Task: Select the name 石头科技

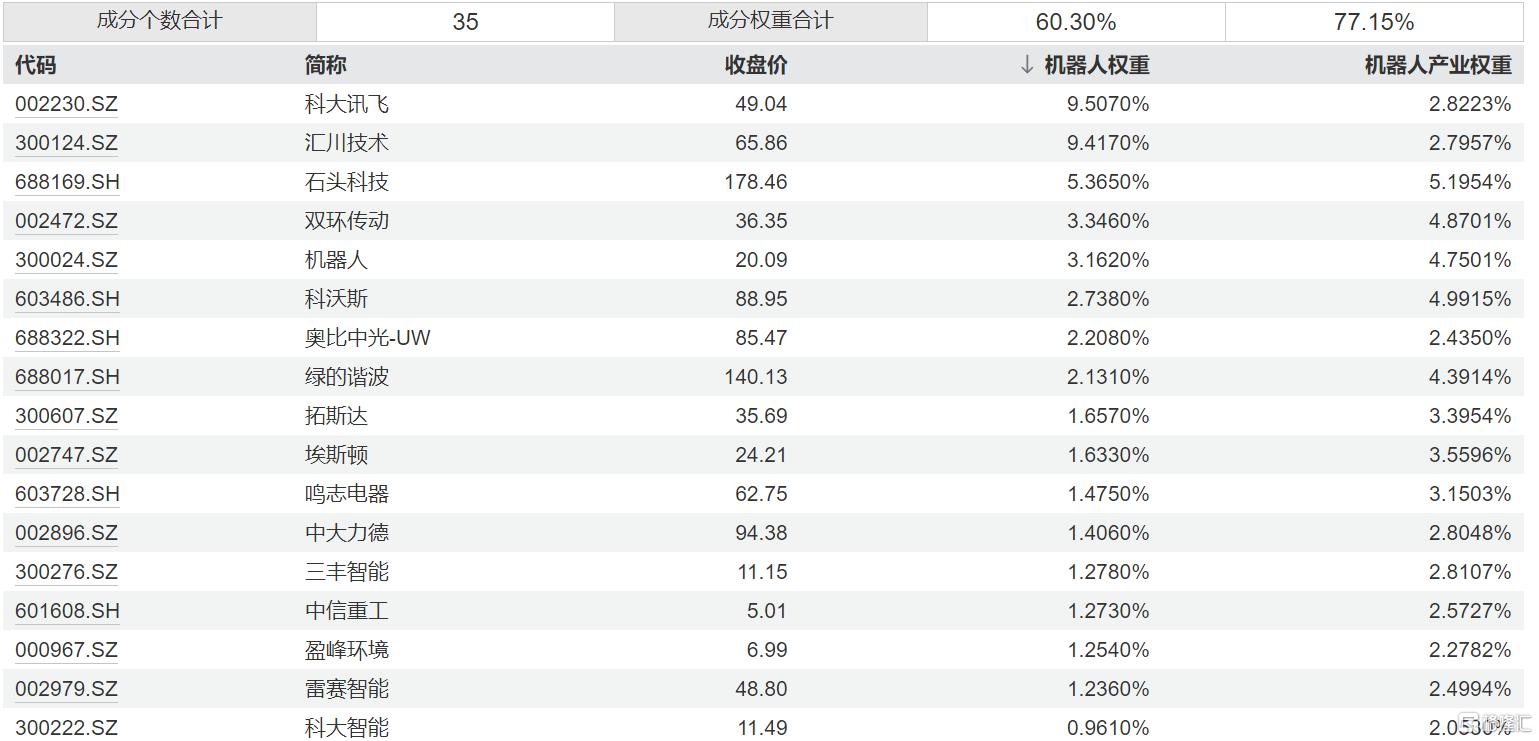Action: coord(347,182)
